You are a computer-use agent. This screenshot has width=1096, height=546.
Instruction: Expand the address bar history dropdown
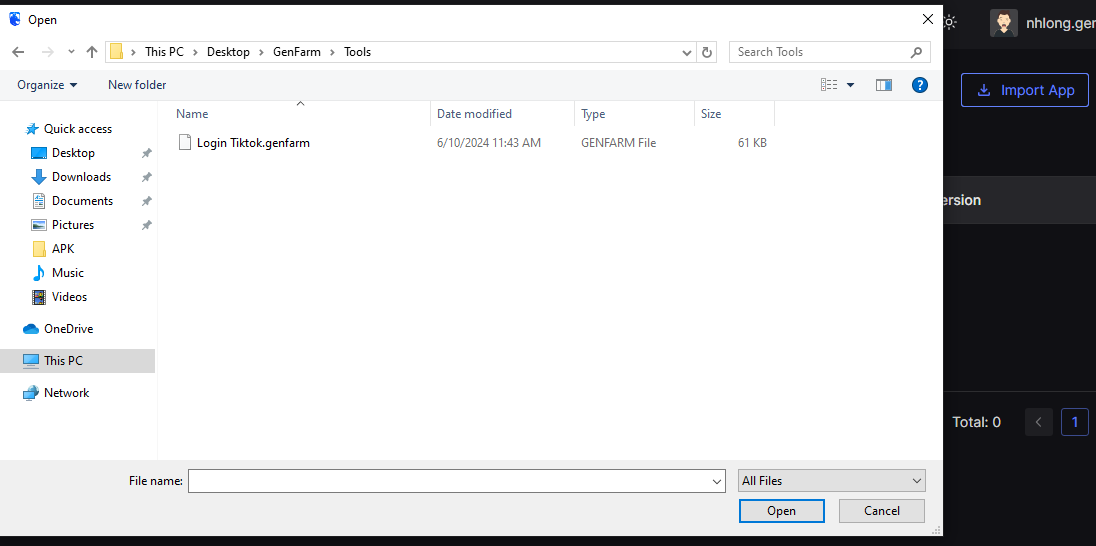click(687, 52)
